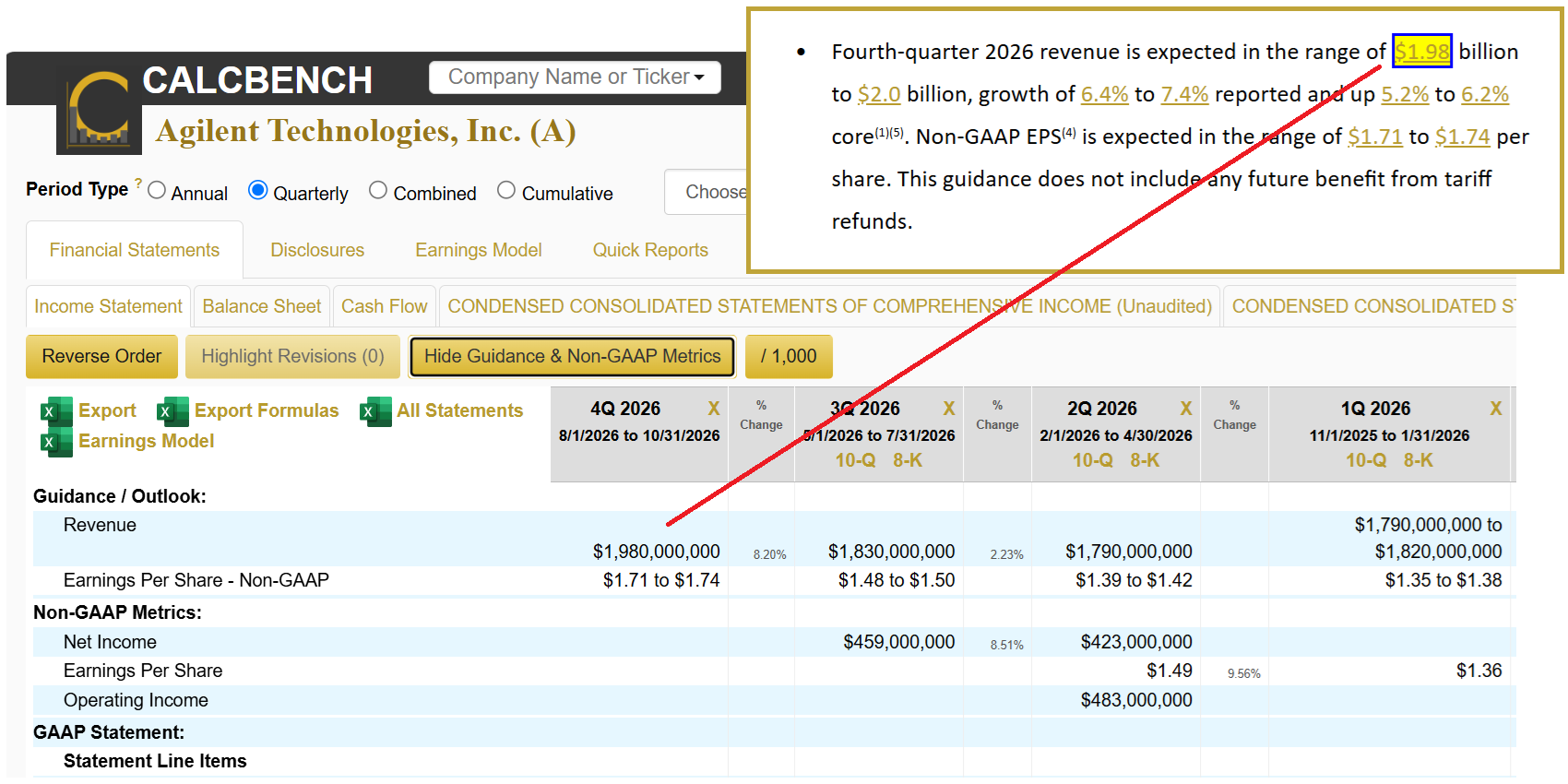
Task: Open the Company Name or Ticker dropdown
Action: pyautogui.click(x=575, y=77)
